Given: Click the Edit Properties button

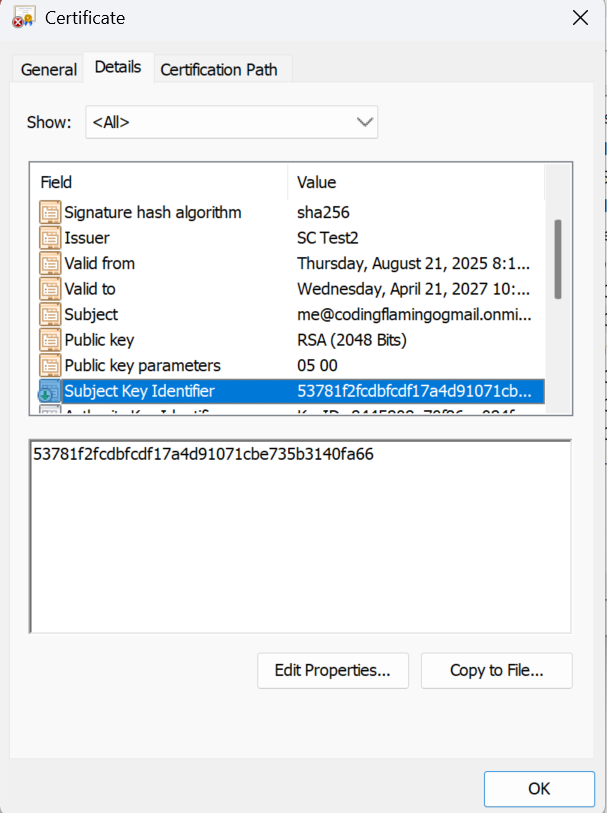Looking at the screenshot, I should (332, 670).
